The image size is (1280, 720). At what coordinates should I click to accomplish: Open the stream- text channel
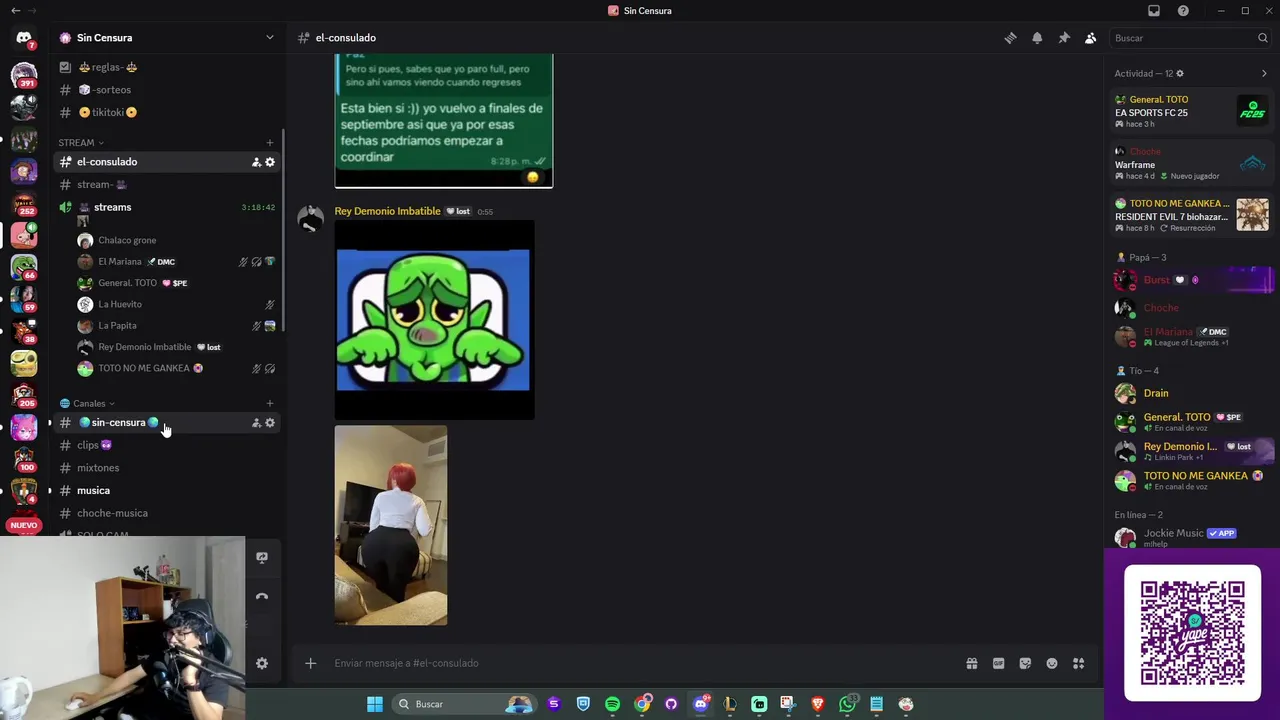102,185
